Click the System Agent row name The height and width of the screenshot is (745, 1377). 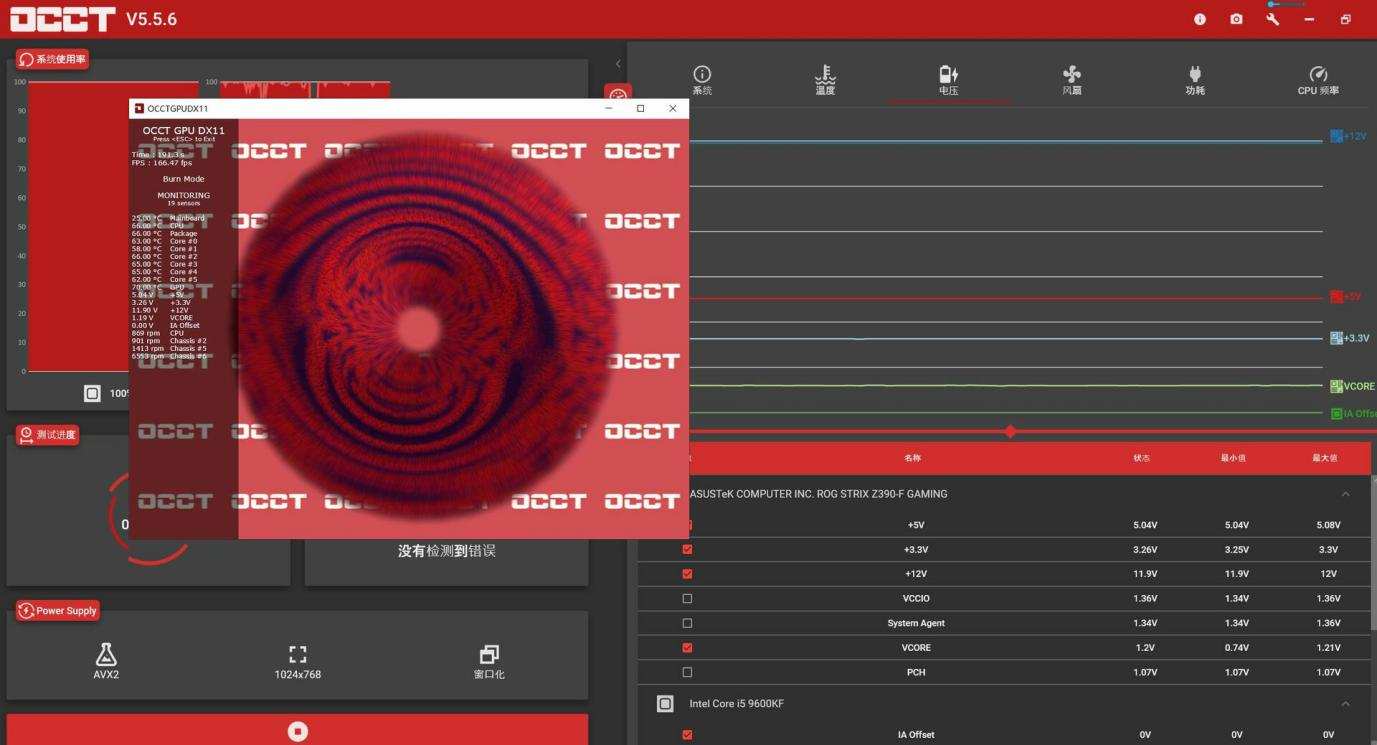pos(916,623)
